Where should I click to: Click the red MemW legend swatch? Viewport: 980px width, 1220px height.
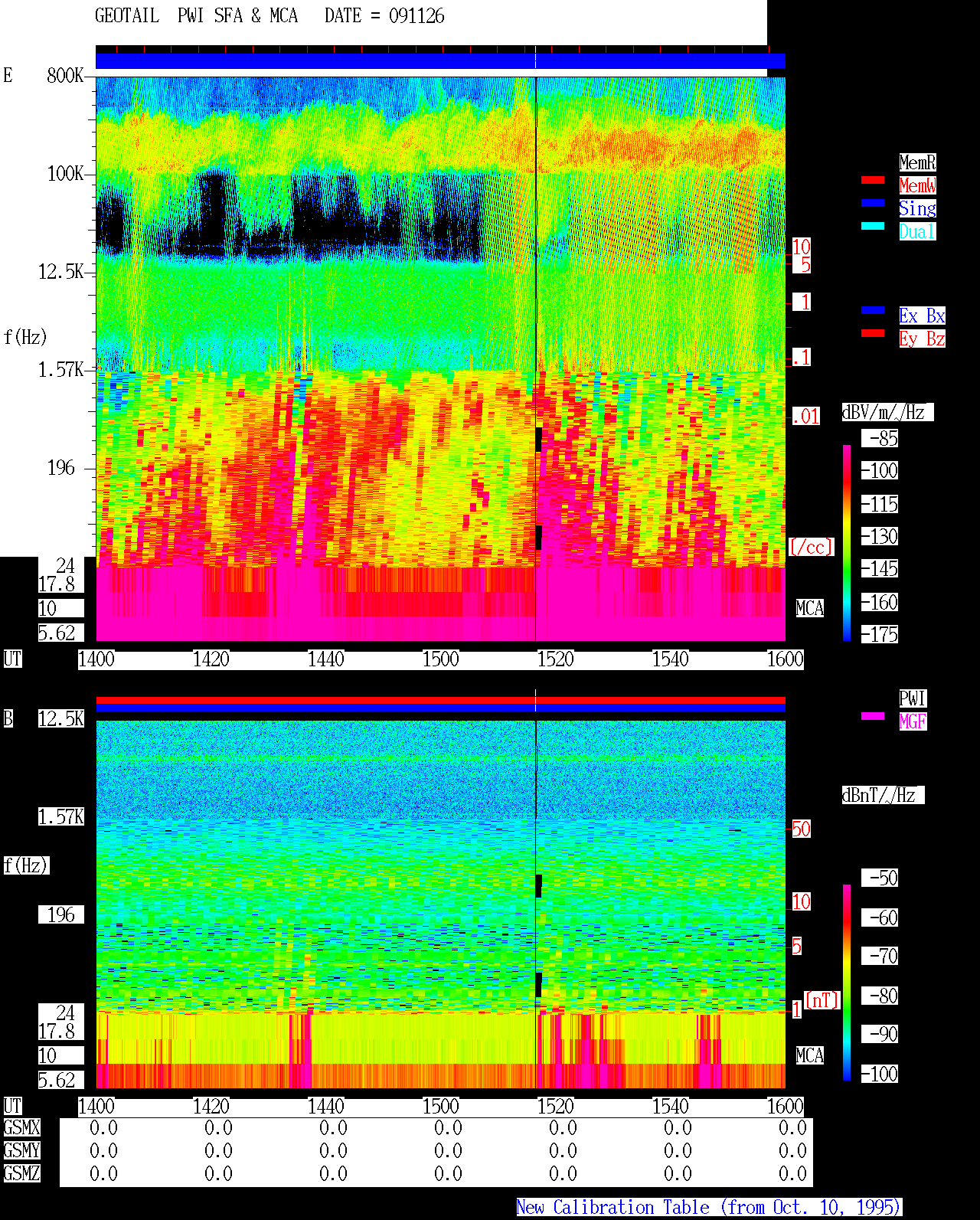(873, 180)
